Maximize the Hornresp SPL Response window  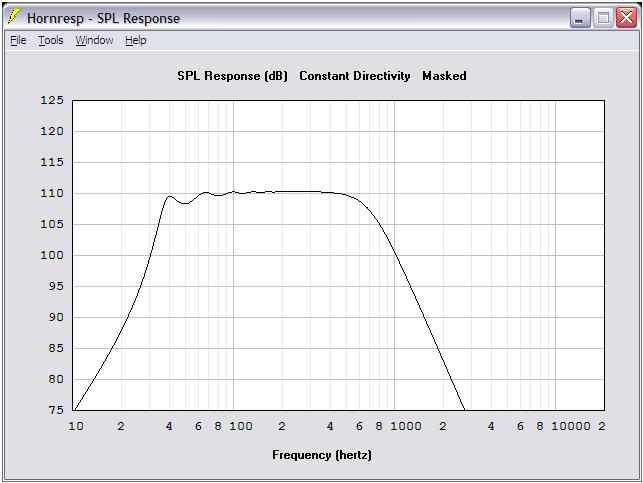pyautogui.click(x=603, y=18)
